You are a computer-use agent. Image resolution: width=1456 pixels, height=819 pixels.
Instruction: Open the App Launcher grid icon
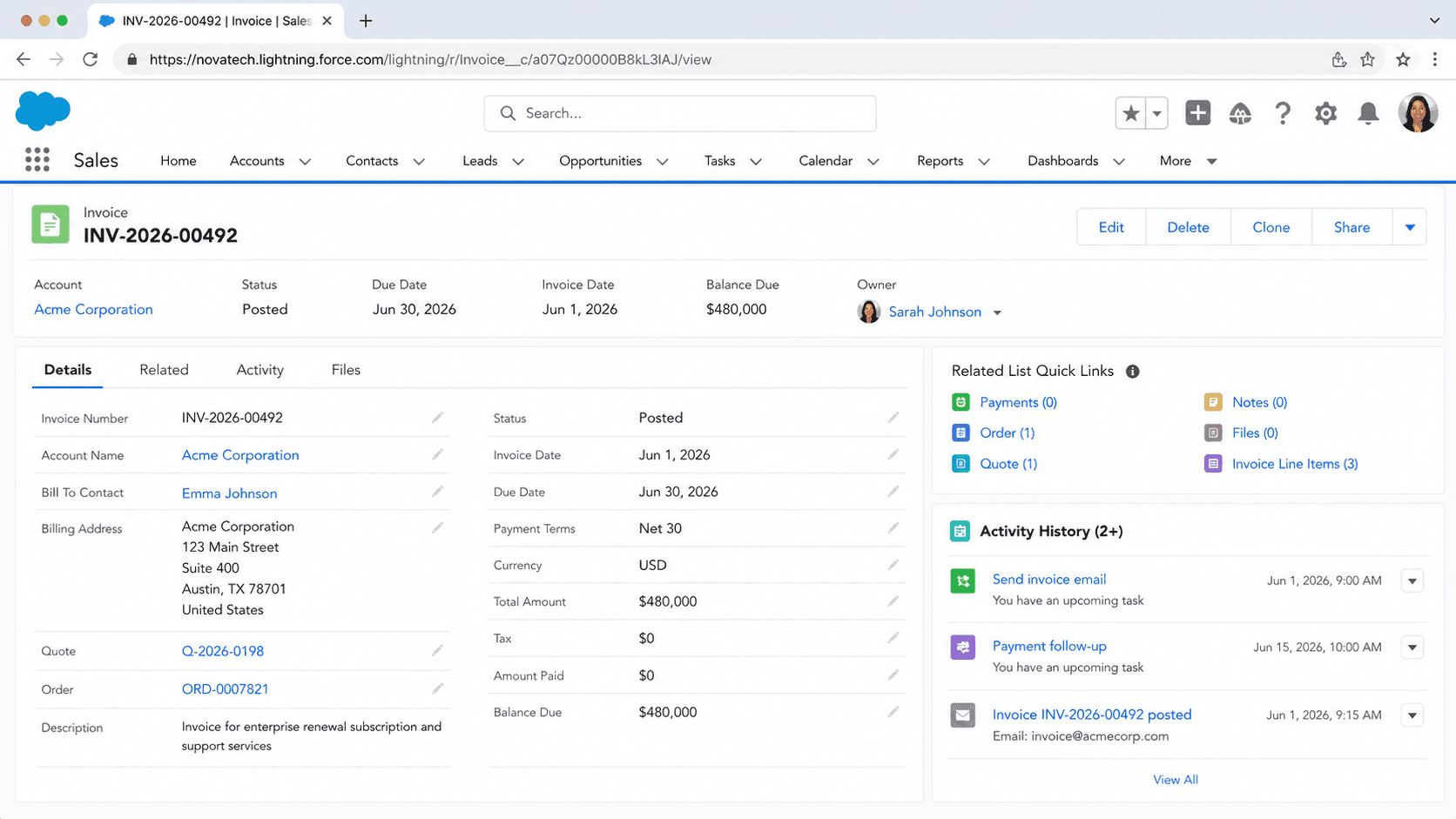[37, 159]
